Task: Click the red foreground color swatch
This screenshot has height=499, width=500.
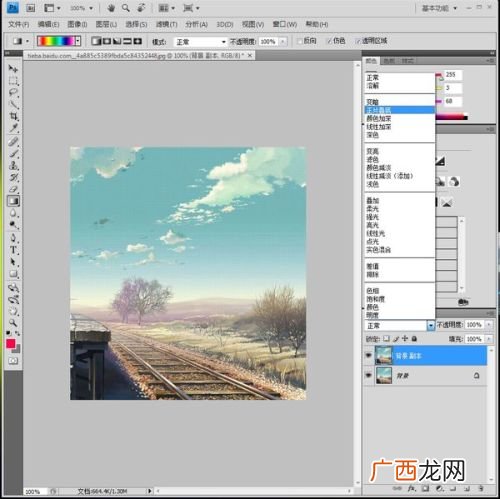Action: (x=11, y=343)
